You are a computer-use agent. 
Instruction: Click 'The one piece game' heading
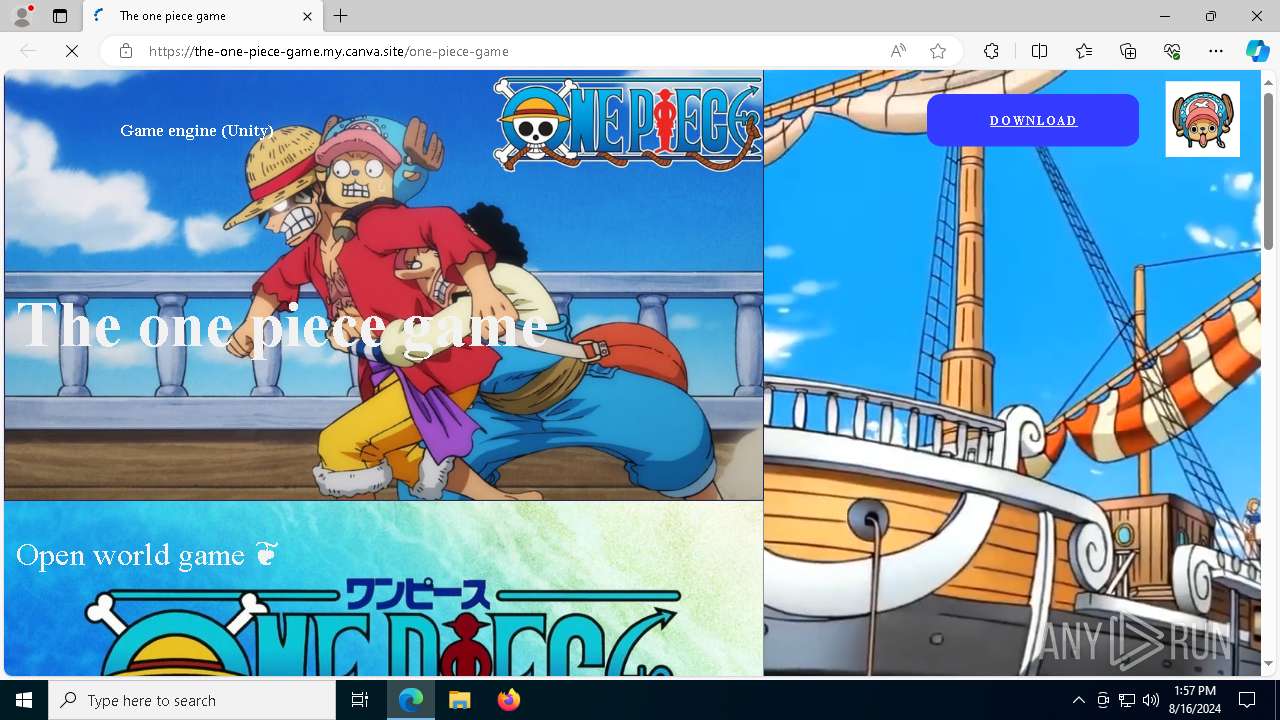coord(283,326)
